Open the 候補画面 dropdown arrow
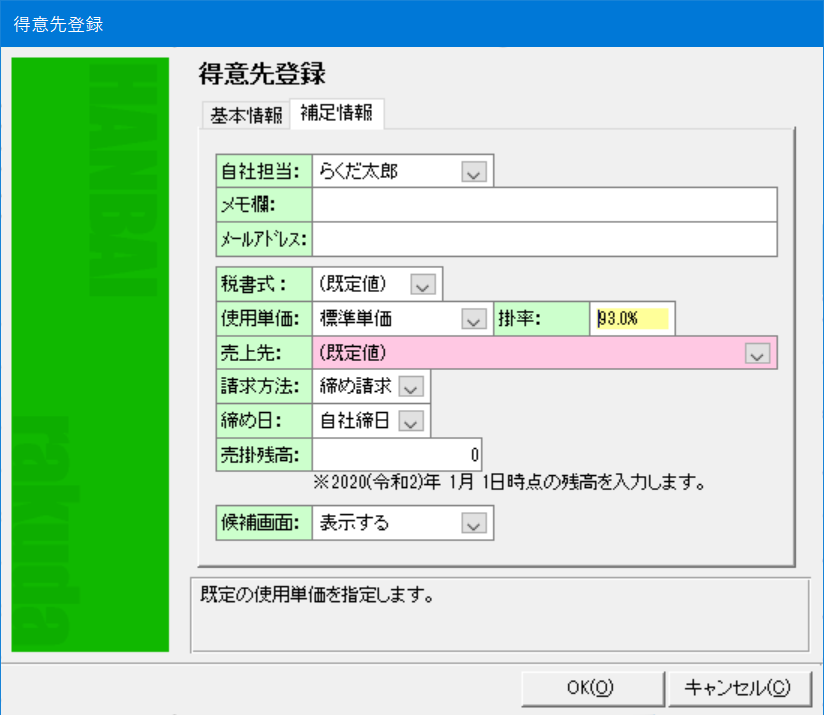This screenshot has height=715, width=824. coord(473,523)
